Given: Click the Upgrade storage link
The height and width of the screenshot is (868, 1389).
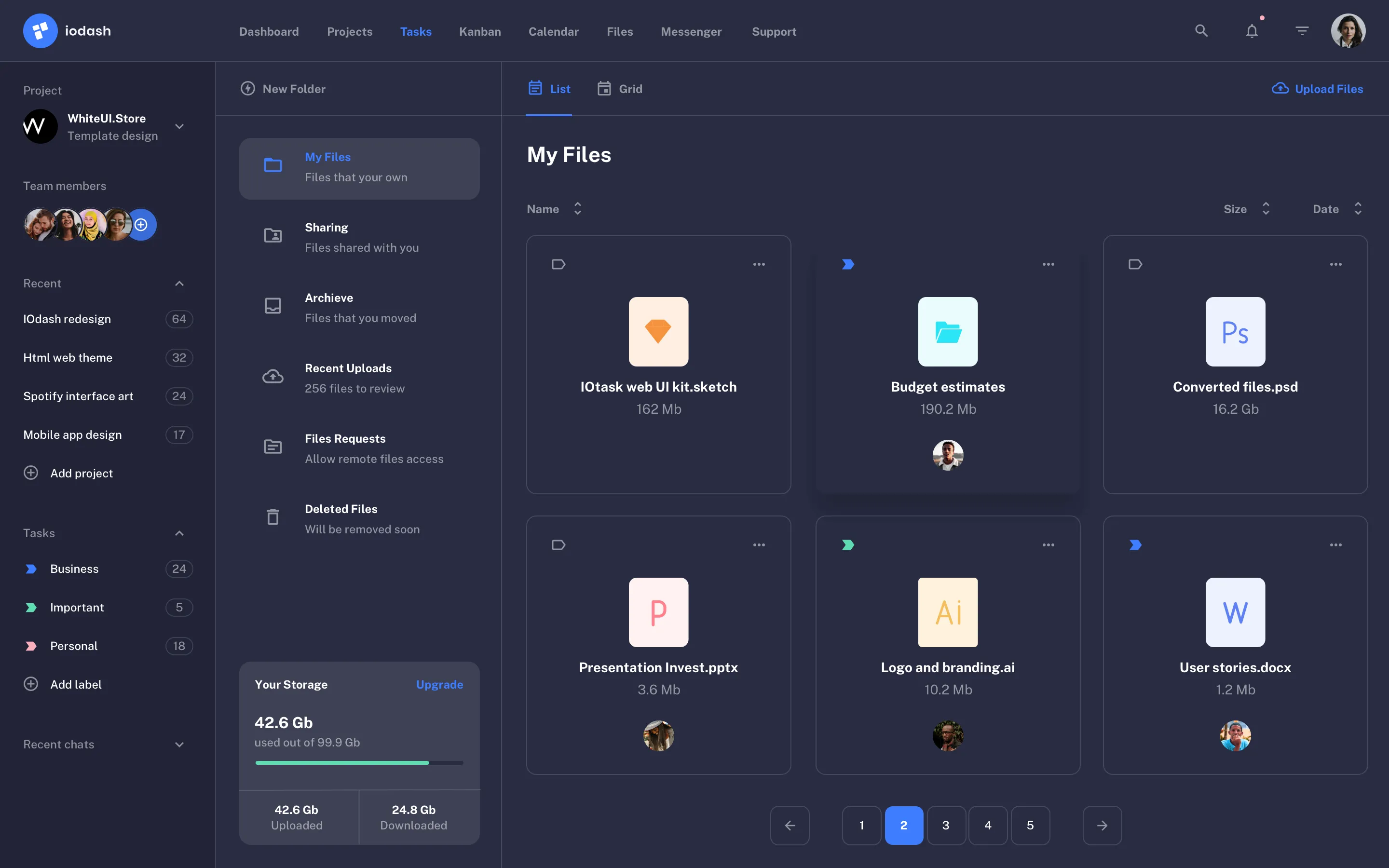Looking at the screenshot, I should pyautogui.click(x=439, y=684).
